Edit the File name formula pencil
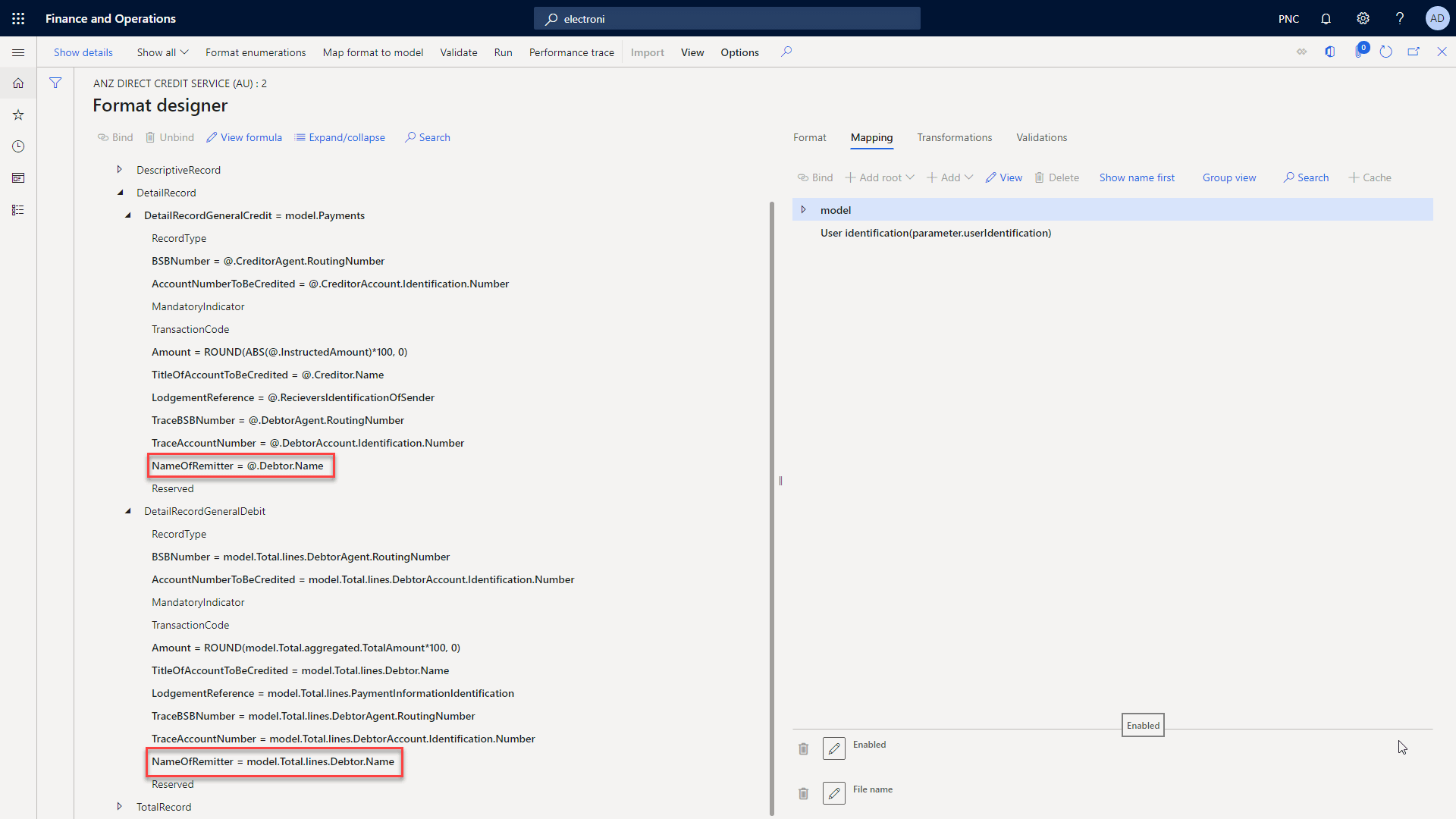This screenshot has height=819, width=1456. coord(834,793)
